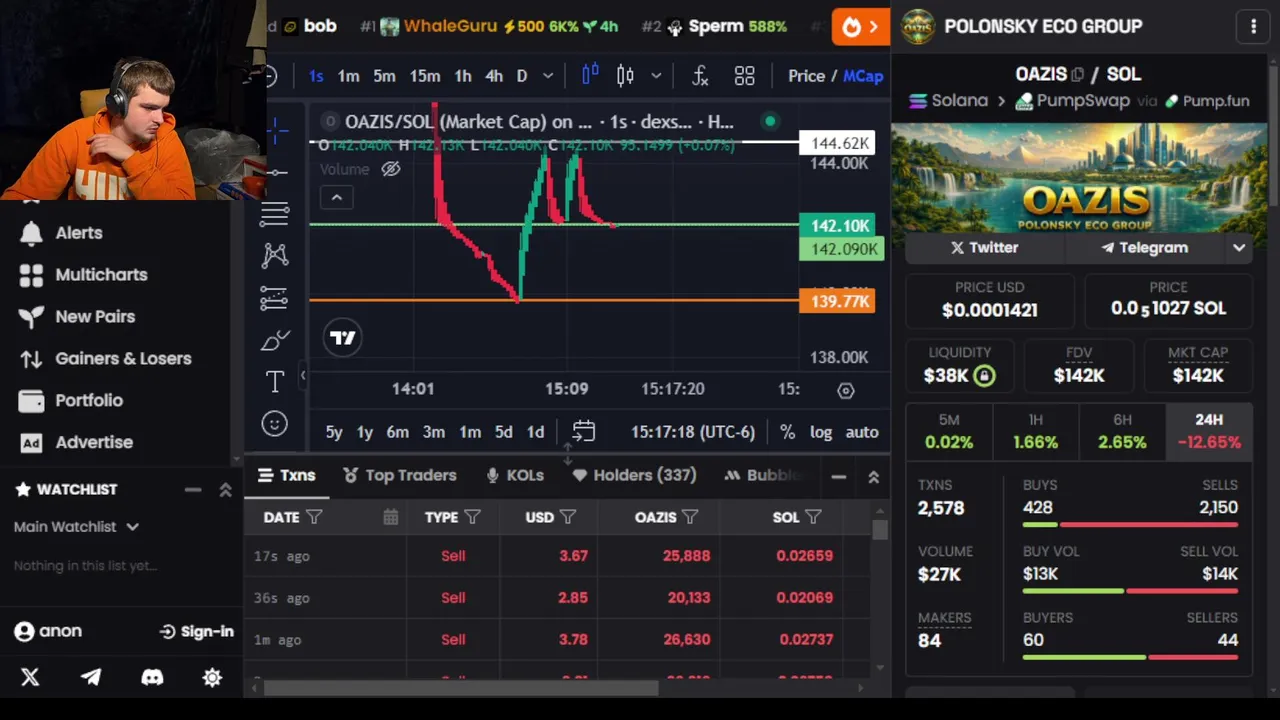Select the trend line drawing tool
The image size is (1280, 720).
click(276, 173)
